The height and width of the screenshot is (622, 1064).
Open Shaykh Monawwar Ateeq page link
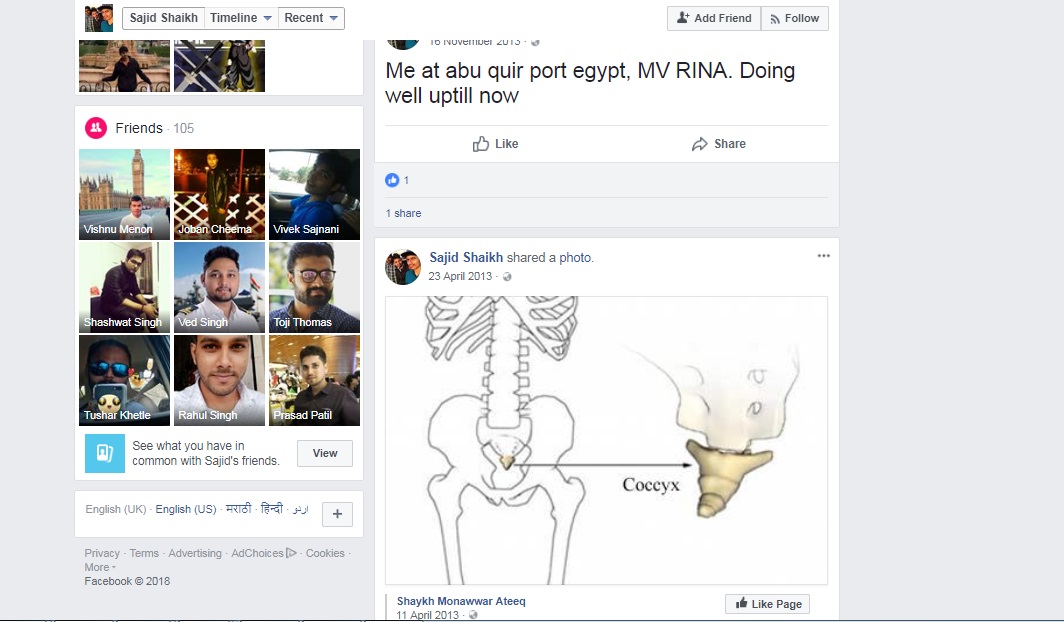461,601
